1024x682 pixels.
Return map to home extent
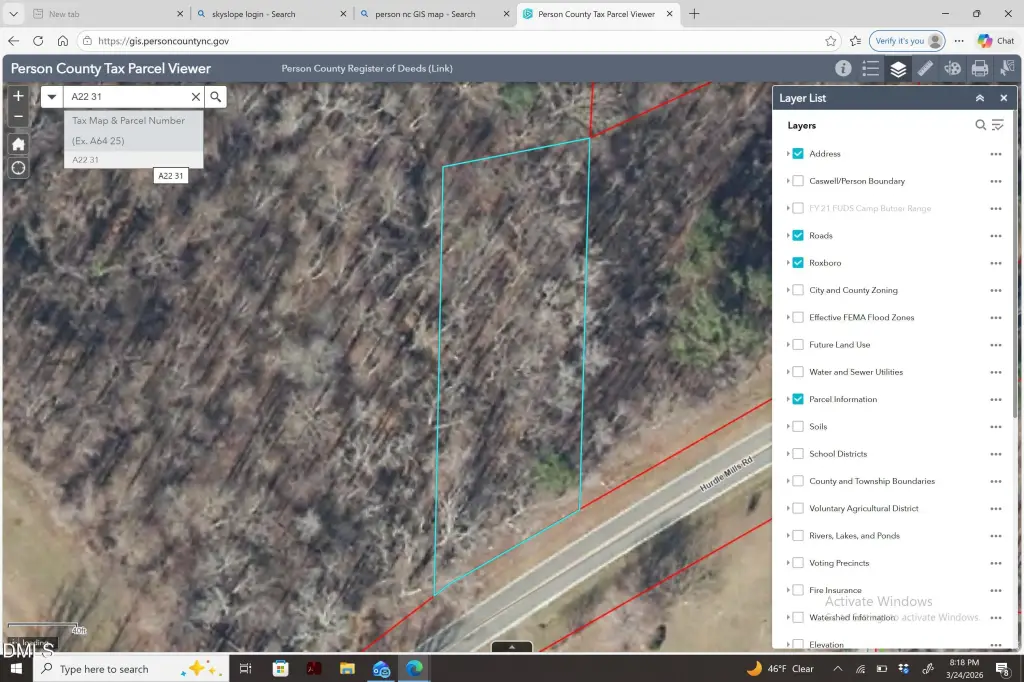[x=18, y=143]
